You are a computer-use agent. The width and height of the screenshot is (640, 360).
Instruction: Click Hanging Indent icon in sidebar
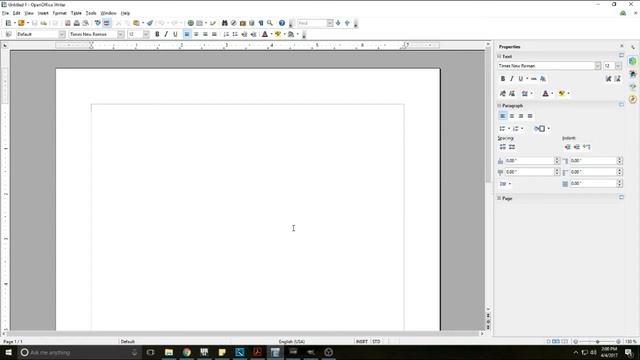point(587,147)
